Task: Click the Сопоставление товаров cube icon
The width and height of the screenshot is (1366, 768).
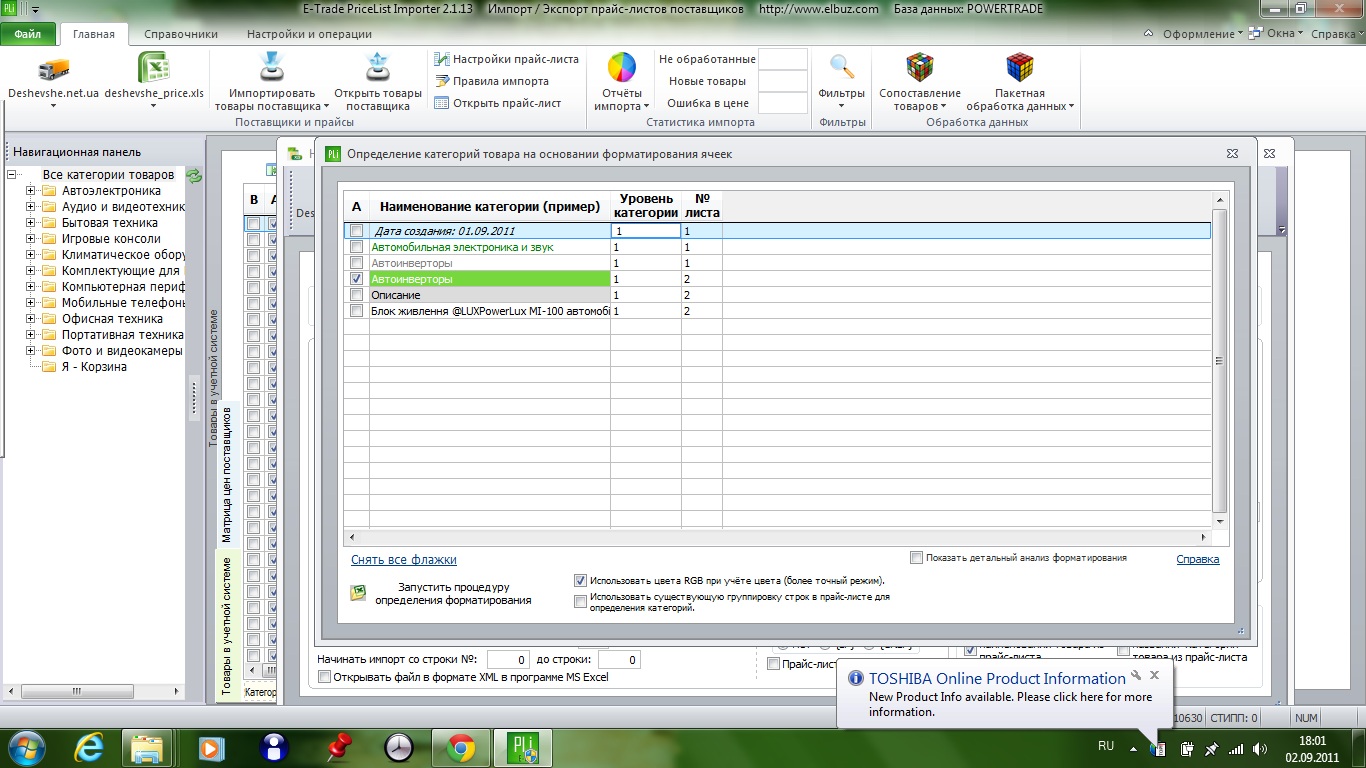Action: [x=919, y=68]
